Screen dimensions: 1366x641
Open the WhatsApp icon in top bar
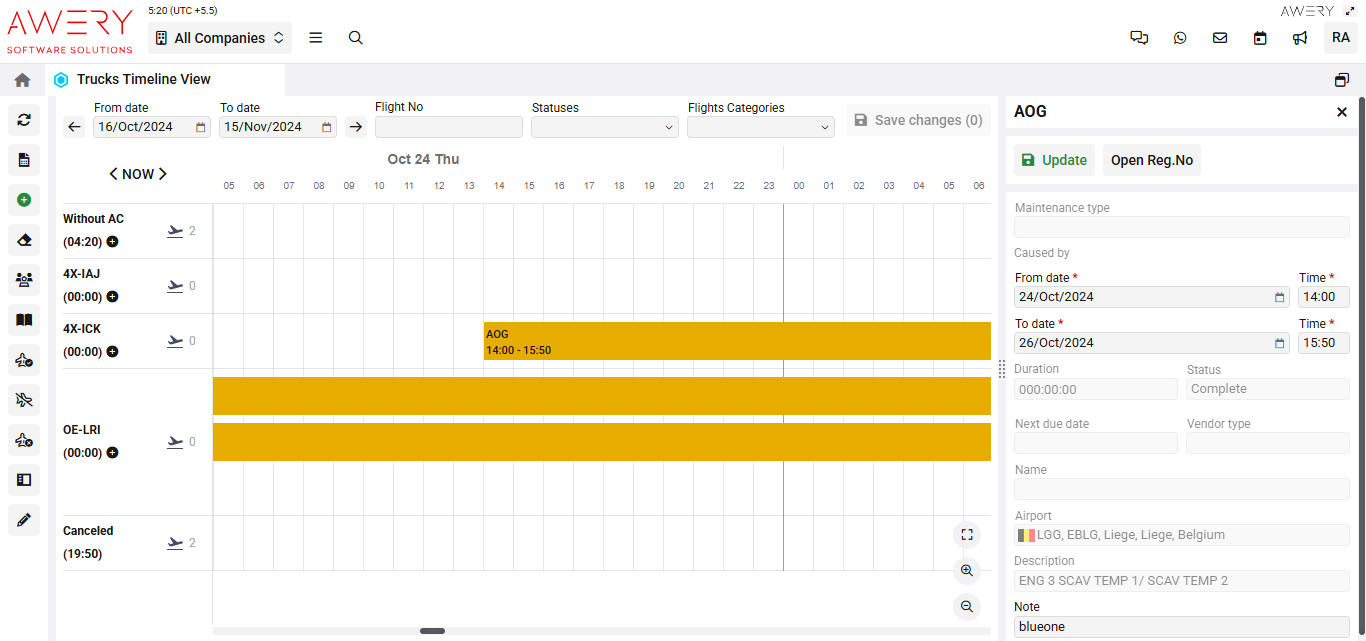coord(1180,38)
